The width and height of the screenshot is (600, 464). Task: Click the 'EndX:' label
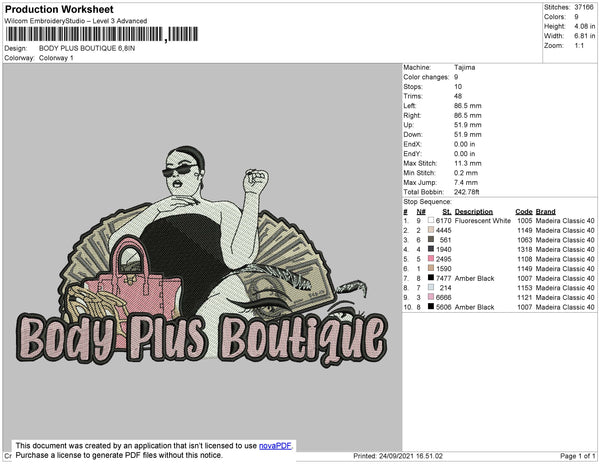coord(412,144)
